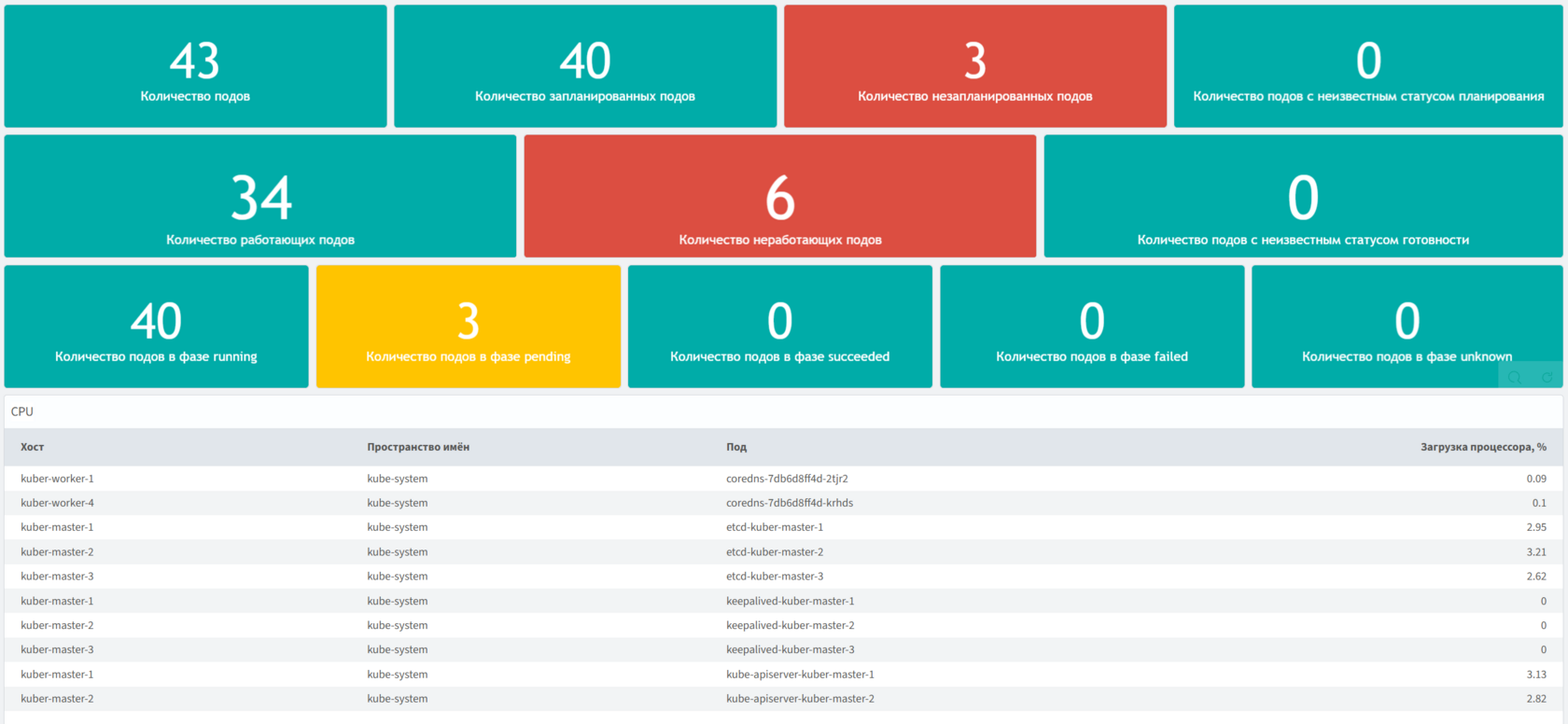Click the failed phase pods tile
The height and width of the screenshot is (724, 1568).
coord(1091,327)
